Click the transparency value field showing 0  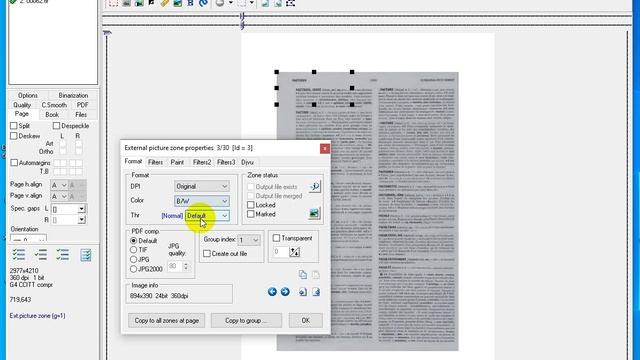(281, 252)
